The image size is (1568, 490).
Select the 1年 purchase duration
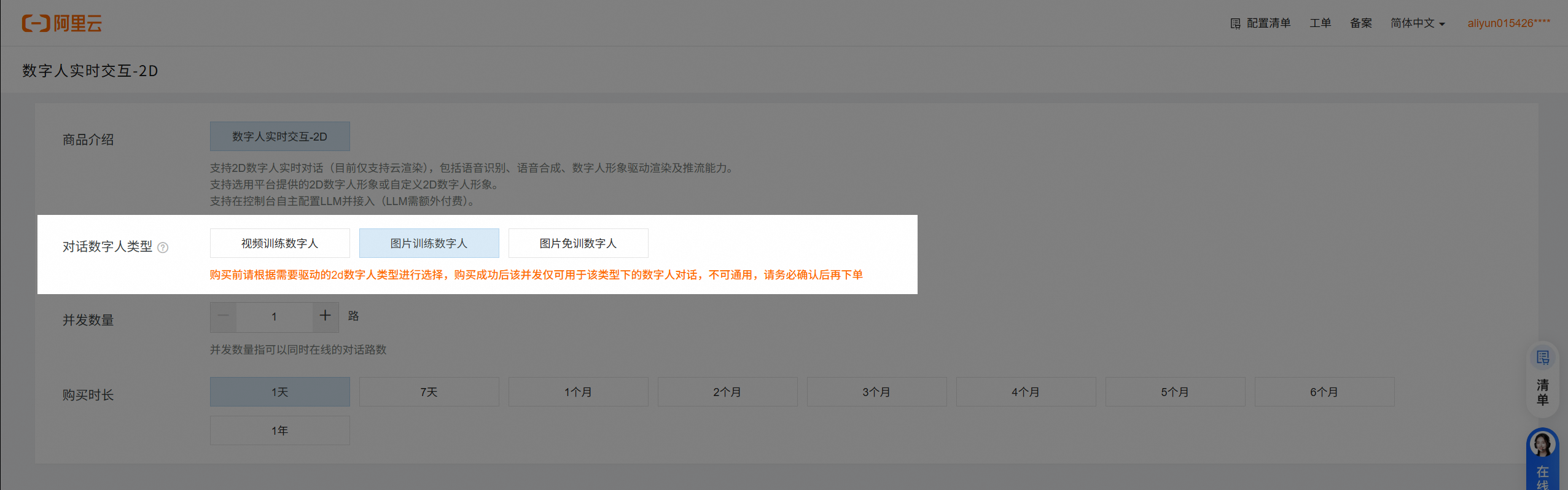(280, 430)
